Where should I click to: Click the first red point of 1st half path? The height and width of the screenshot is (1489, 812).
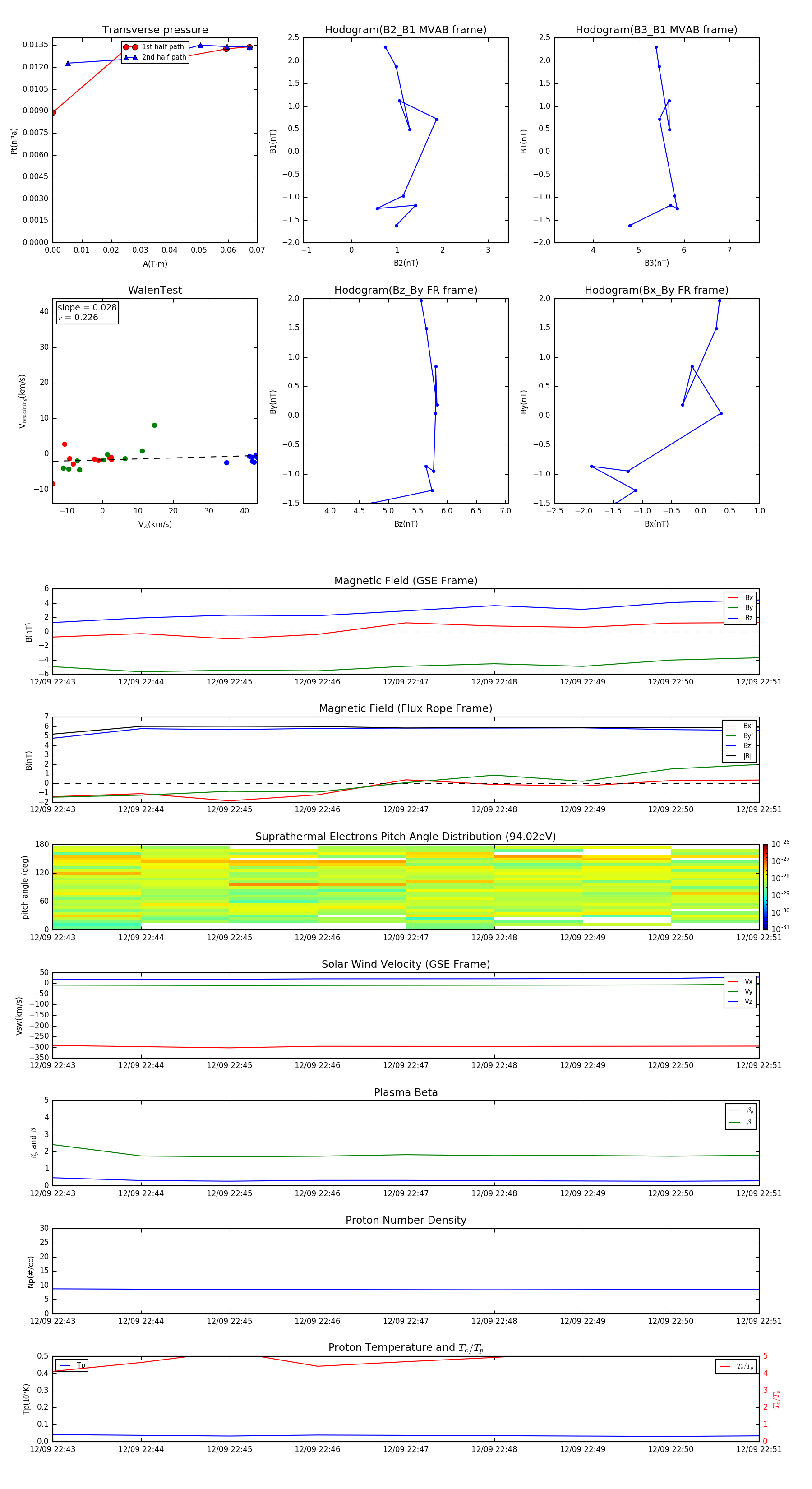click(x=53, y=112)
